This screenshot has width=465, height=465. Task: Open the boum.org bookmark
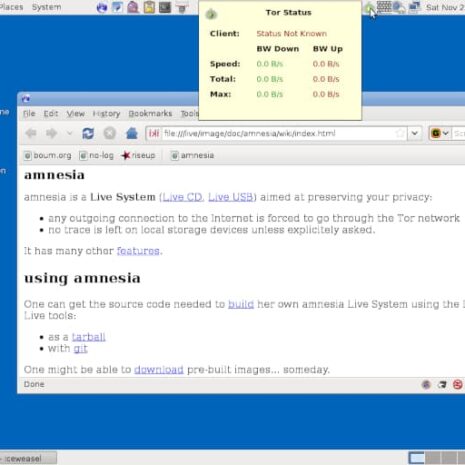pyautogui.click(x=48, y=155)
